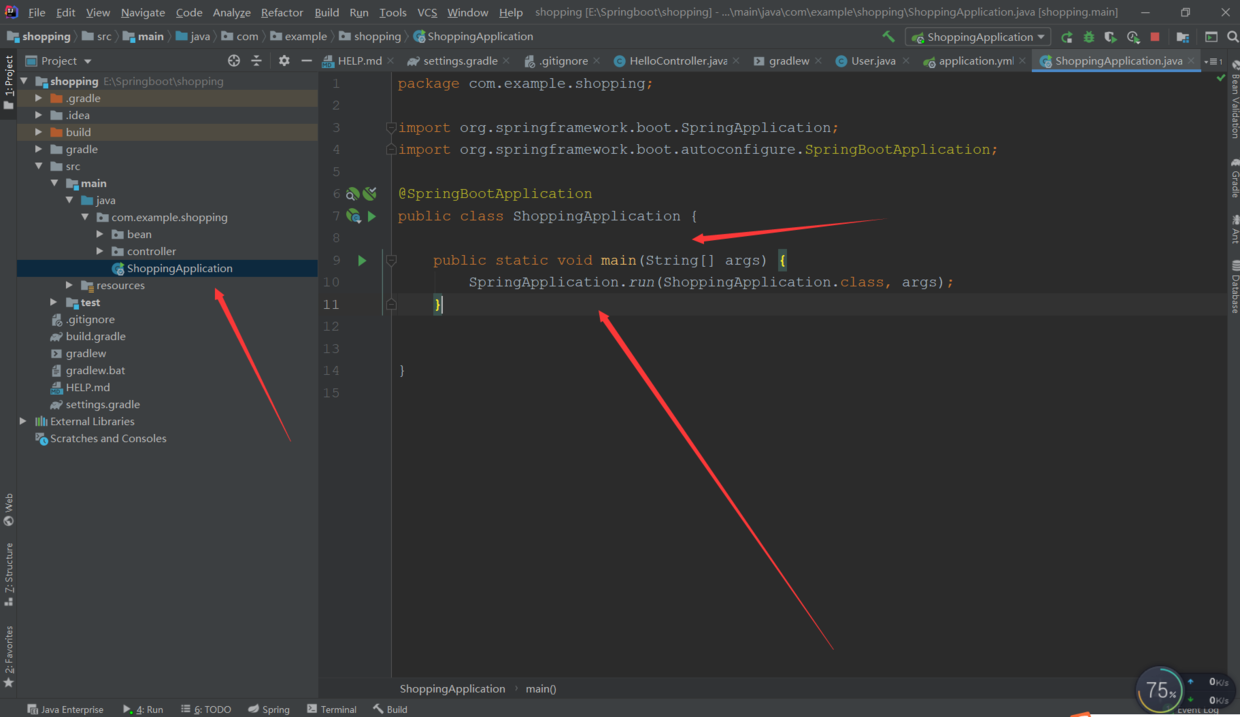Open the ShoppingApplication run configuration dropdown
The height and width of the screenshot is (717, 1240).
[x=978, y=37]
